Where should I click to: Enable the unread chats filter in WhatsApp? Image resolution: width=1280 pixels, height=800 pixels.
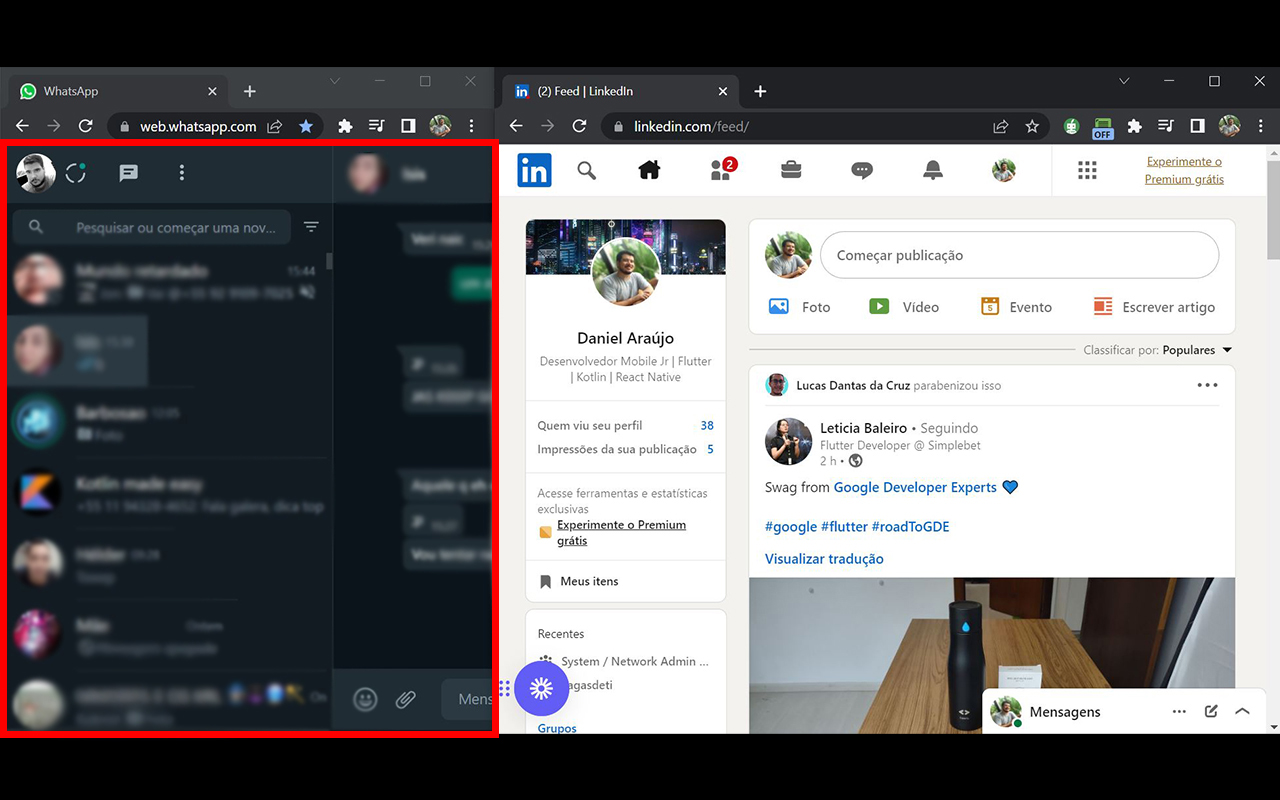[x=311, y=227]
